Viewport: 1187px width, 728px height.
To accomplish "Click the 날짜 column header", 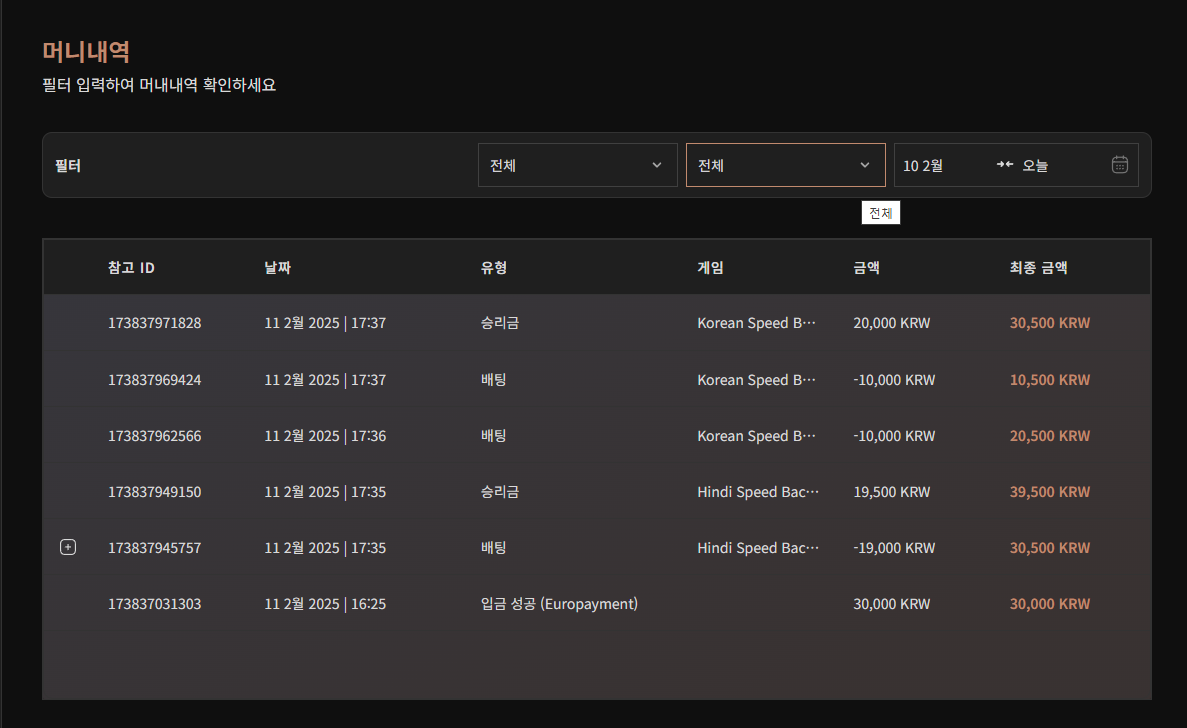I will click(277, 267).
